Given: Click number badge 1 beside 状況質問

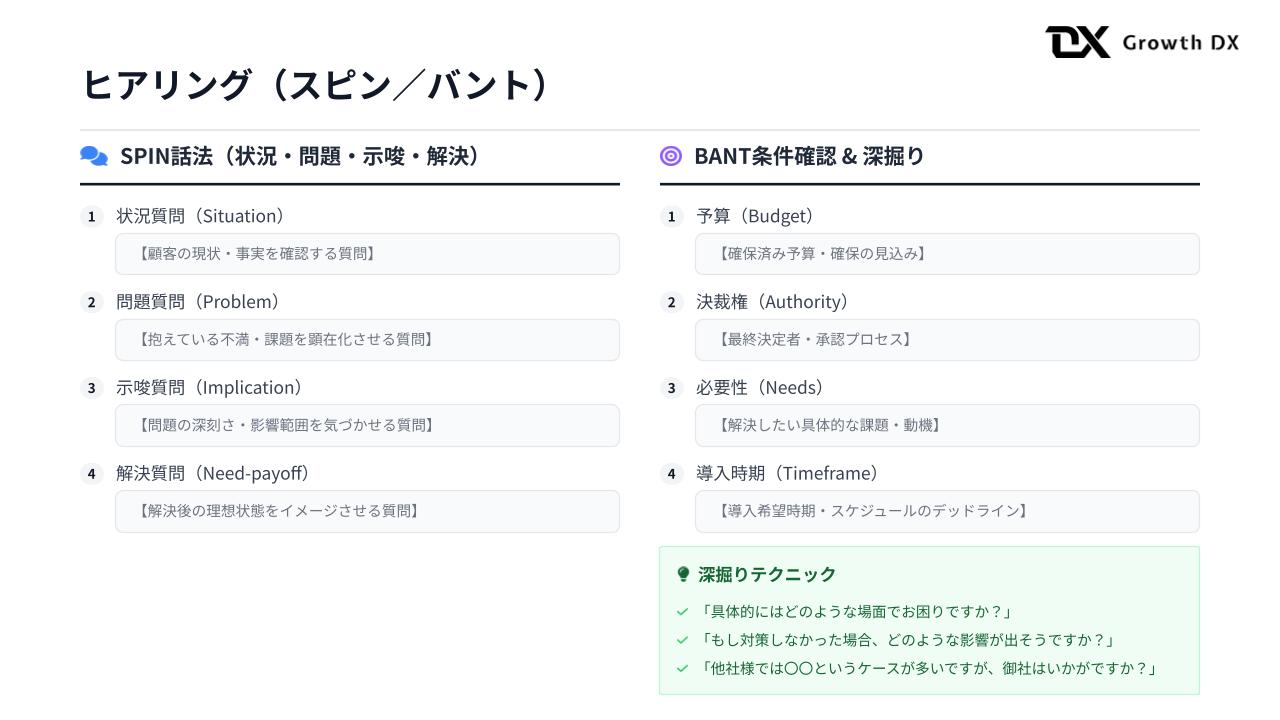Looking at the screenshot, I should [x=91, y=216].
